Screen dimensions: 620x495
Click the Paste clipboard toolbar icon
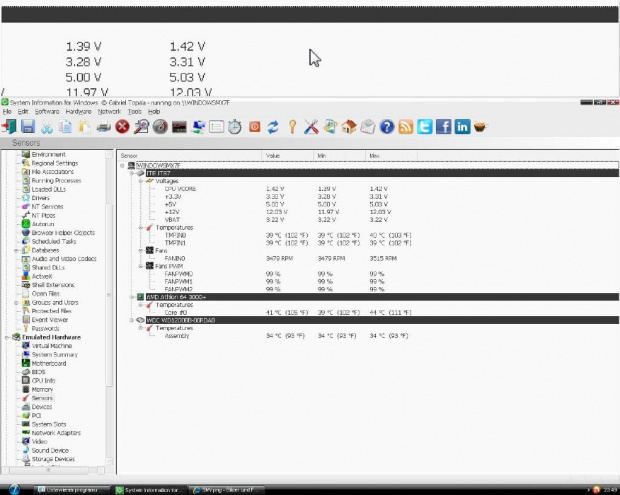pyautogui.click(x=84, y=127)
